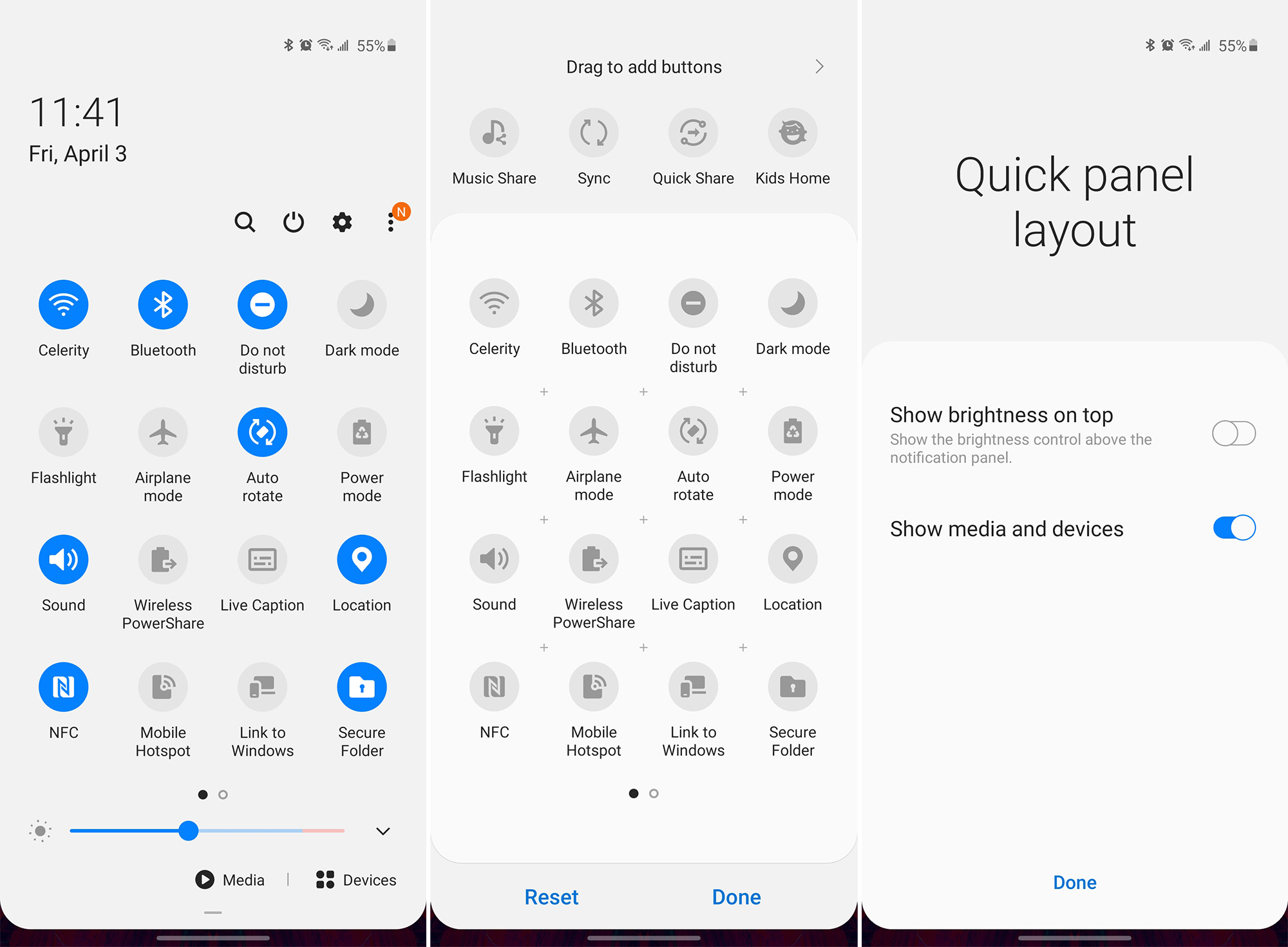
Task: Select Do not disturb tile in edit panel
Action: (x=694, y=303)
